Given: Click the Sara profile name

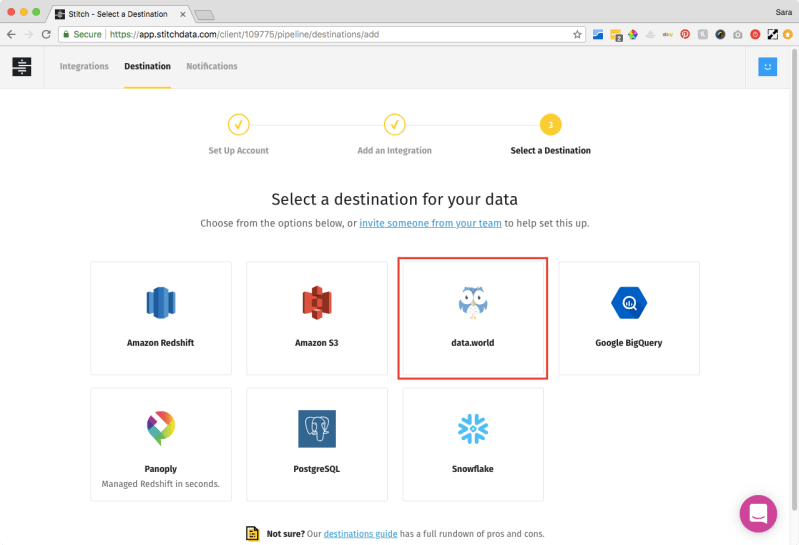Looking at the screenshot, I should tap(783, 12).
